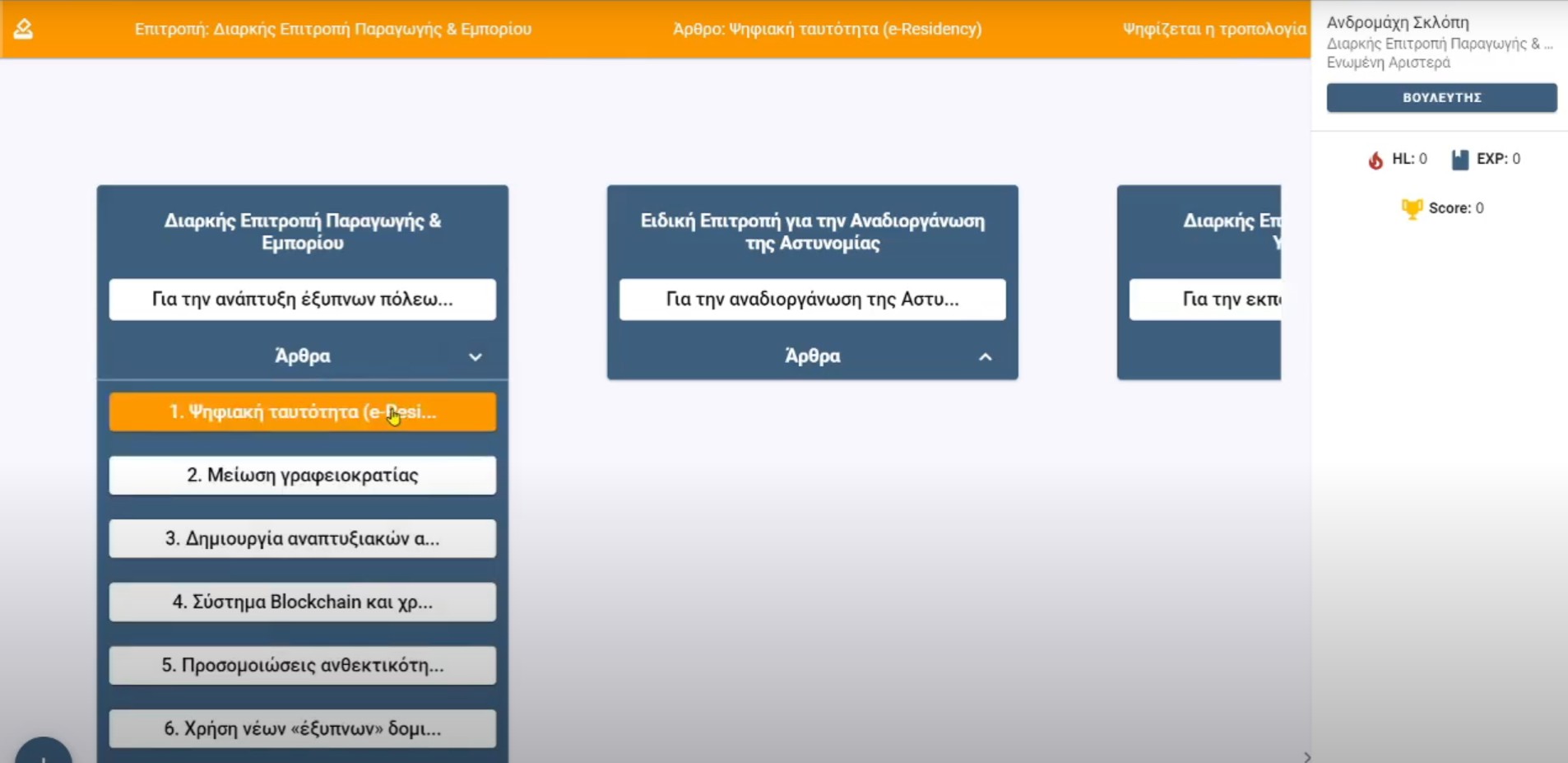Select article 1 Ψηφιακή ταυτότητα
Screen dimensions: 1568x763
tap(302, 412)
